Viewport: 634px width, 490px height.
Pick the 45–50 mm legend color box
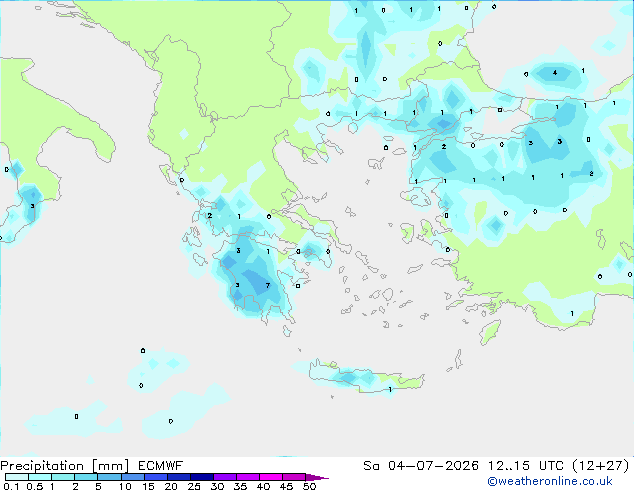[x=294, y=477]
